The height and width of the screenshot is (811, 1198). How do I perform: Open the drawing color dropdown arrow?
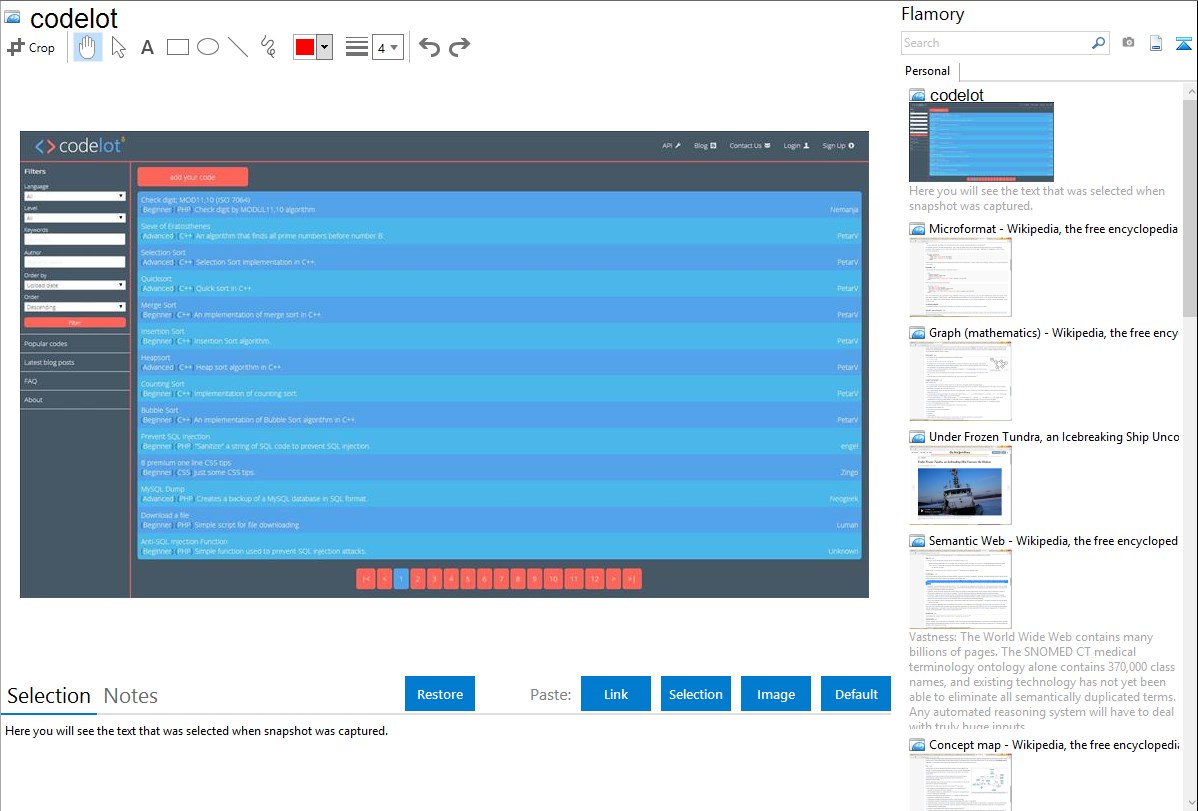[325, 47]
